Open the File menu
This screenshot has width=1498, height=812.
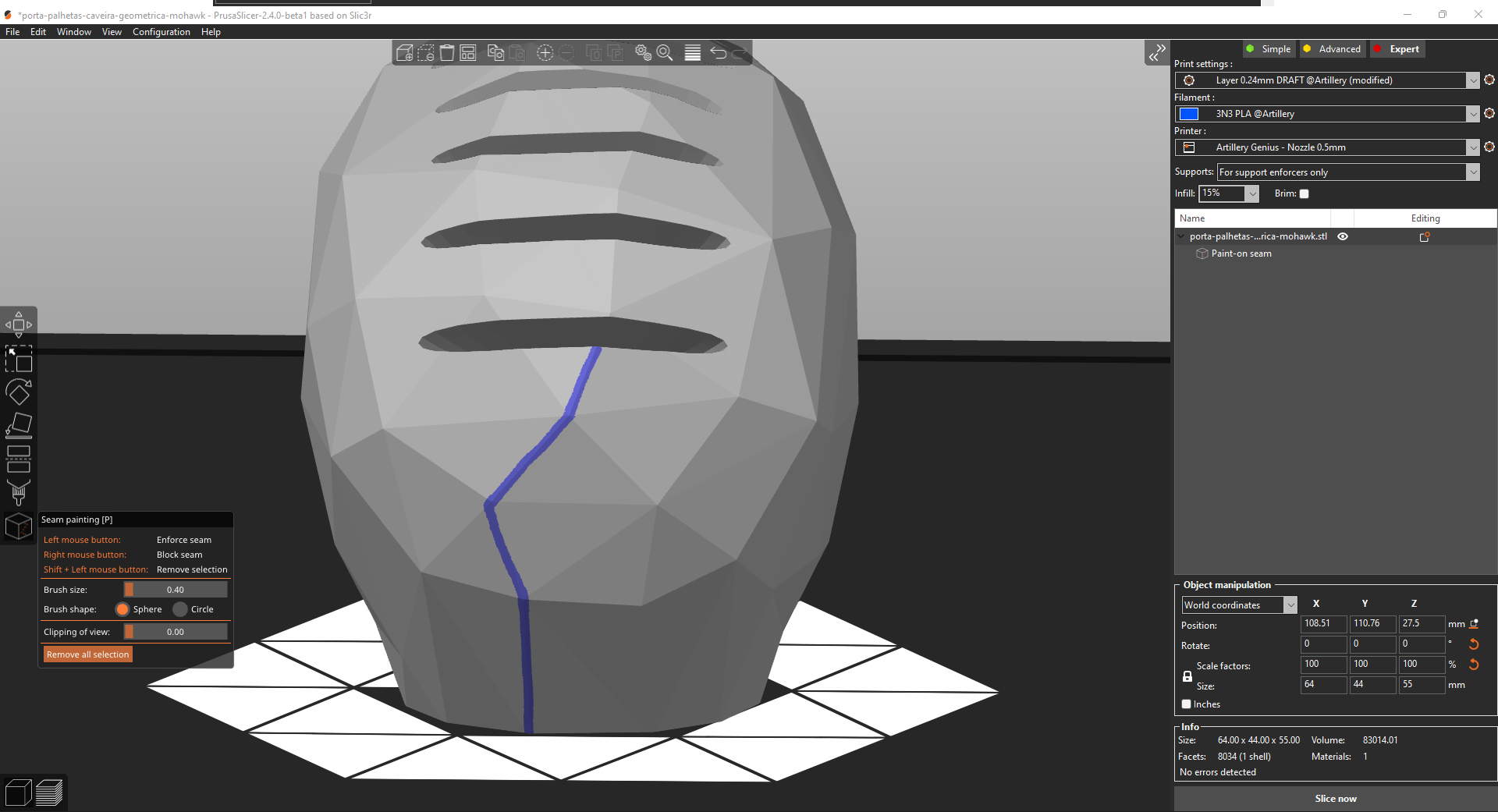click(12, 32)
